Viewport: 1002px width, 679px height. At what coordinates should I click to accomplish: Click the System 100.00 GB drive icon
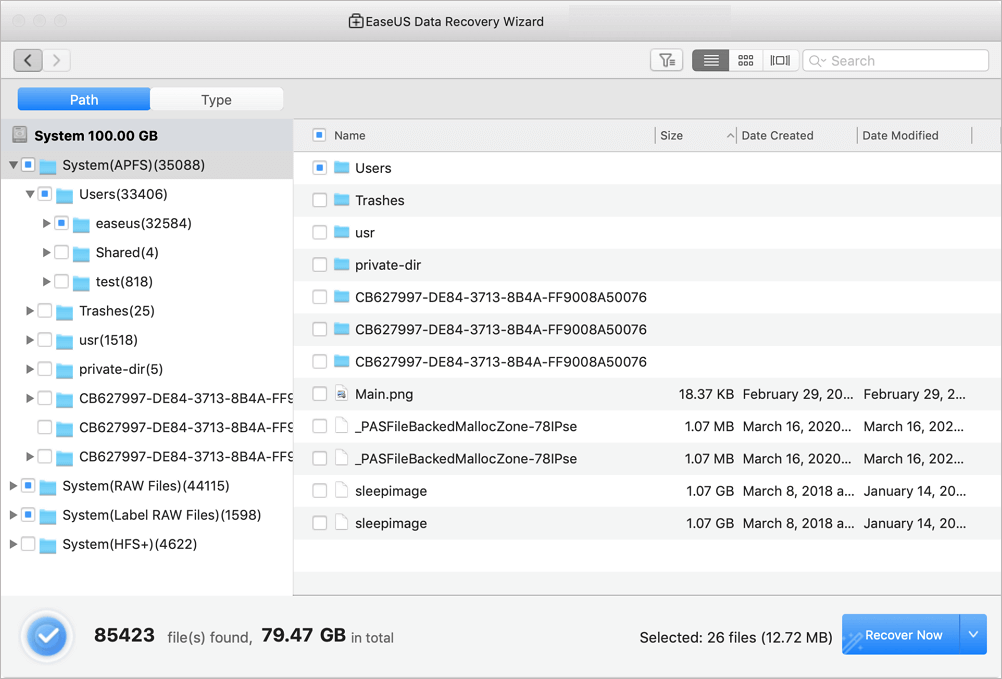point(20,135)
